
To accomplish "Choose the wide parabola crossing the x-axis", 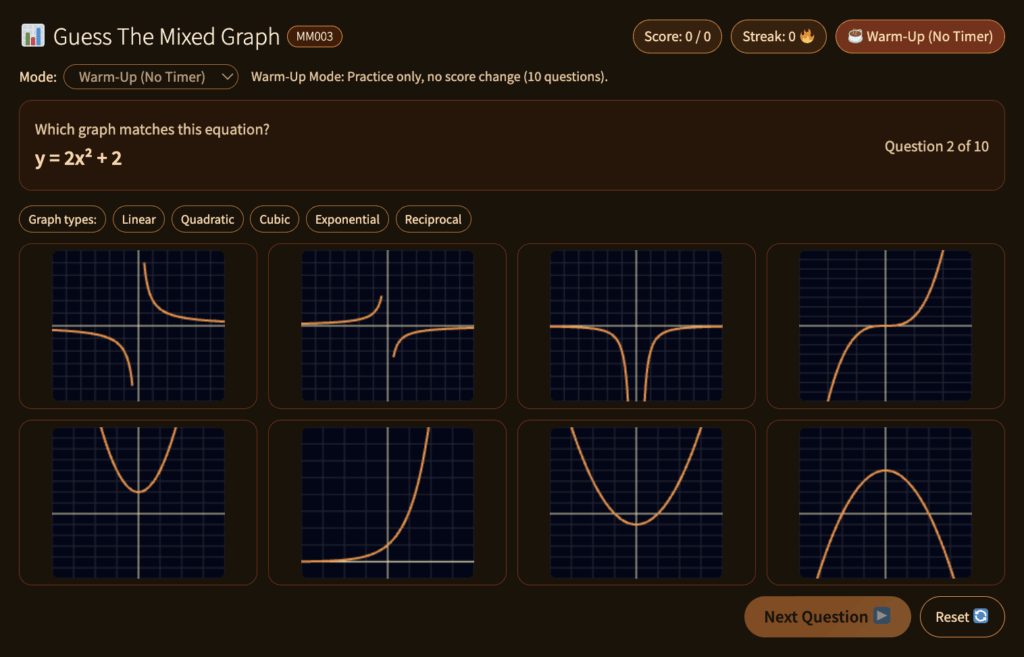I will pyautogui.click(x=636, y=503).
